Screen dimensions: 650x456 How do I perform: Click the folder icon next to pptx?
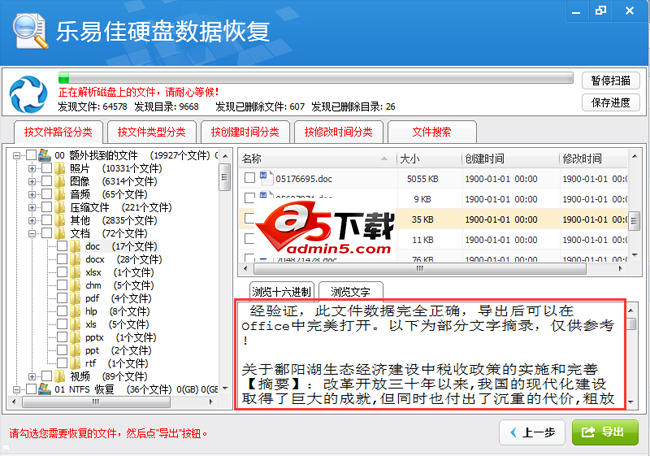[75, 337]
